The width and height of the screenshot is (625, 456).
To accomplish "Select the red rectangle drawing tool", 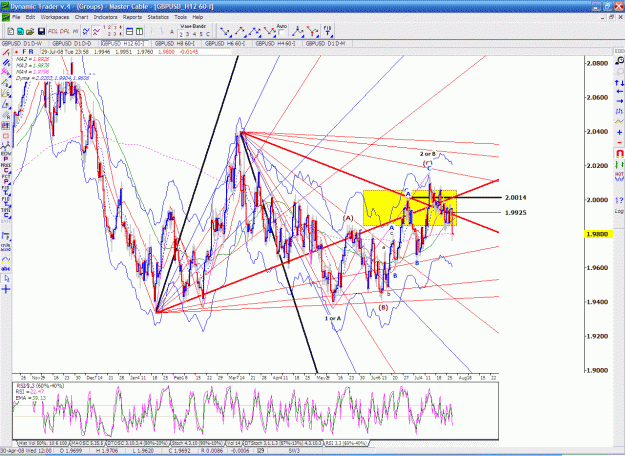I will (x=6, y=136).
